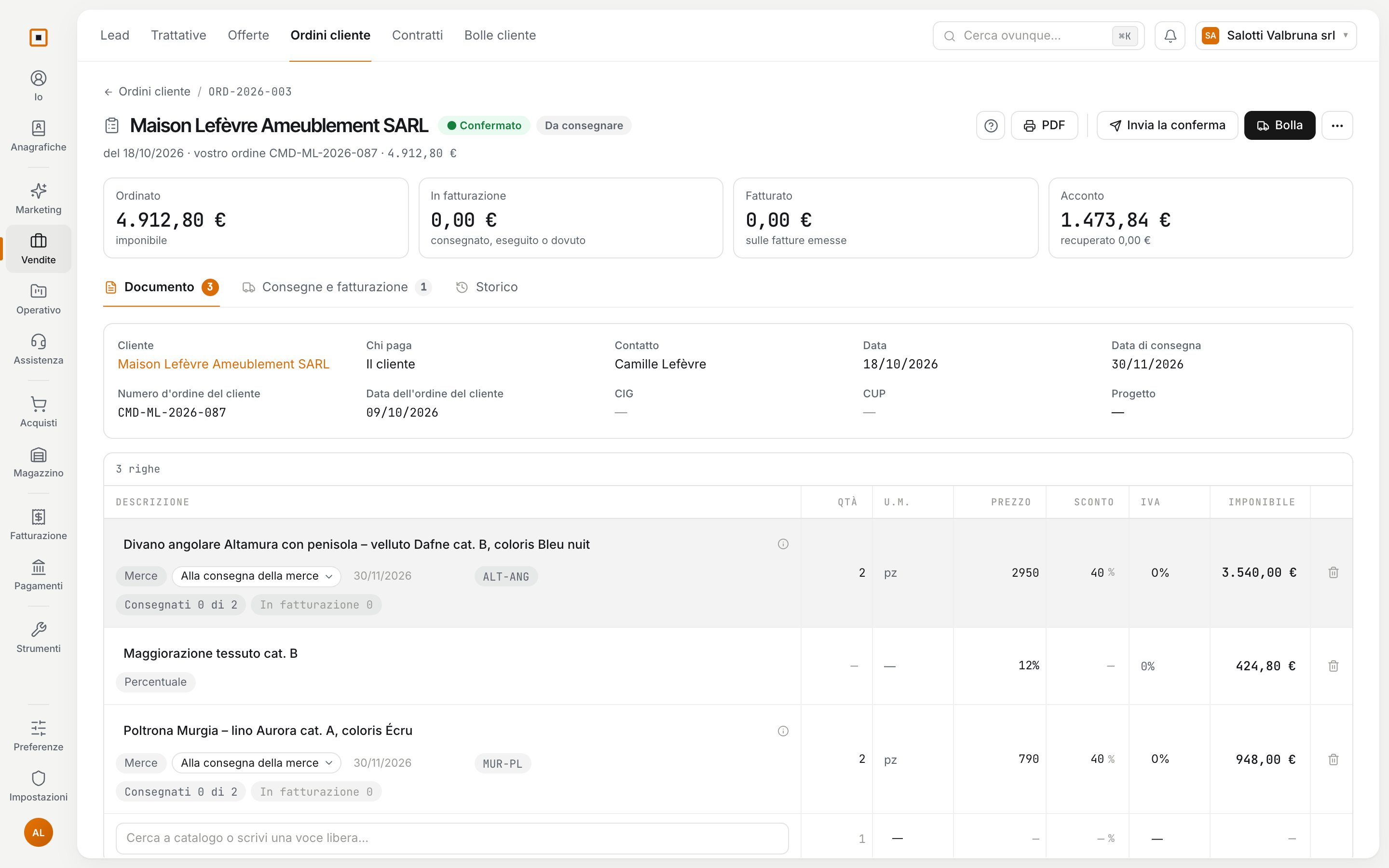This screenshot has width=1389, height=868.
Task: Switch to Consegne e fatturazione tab
Action: click(x=336, y=287)
